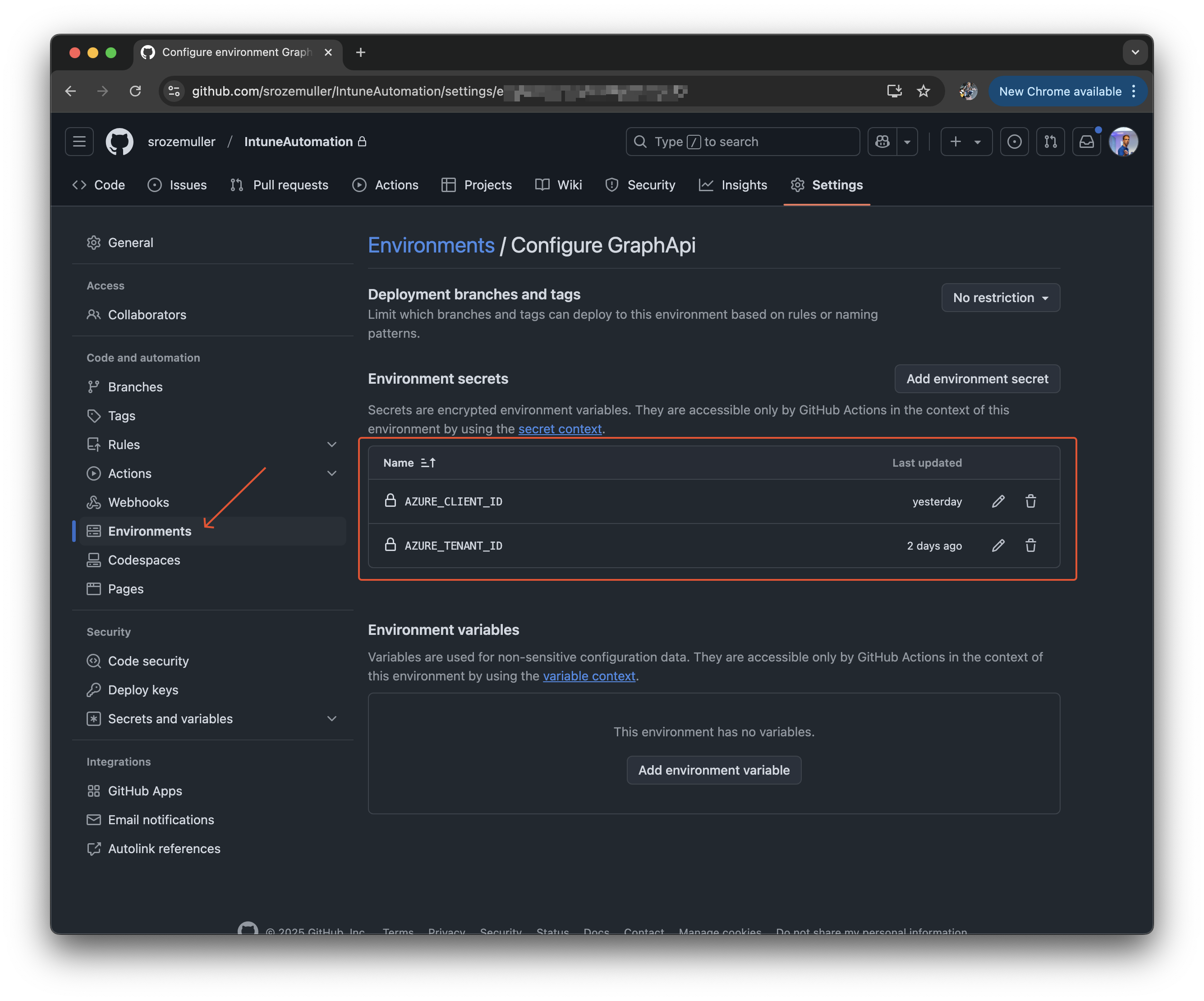This screenshot has width=1204, height=1001.
Task: Open the Issues tab
Action: click(177, 185)
